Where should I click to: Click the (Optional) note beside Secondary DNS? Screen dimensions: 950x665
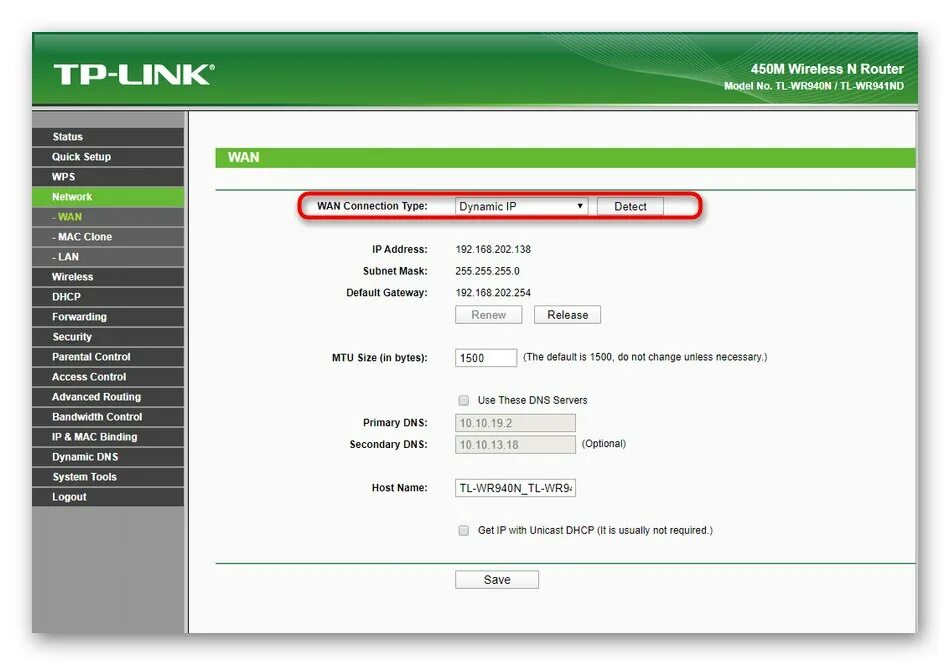[x=604, y=444]
